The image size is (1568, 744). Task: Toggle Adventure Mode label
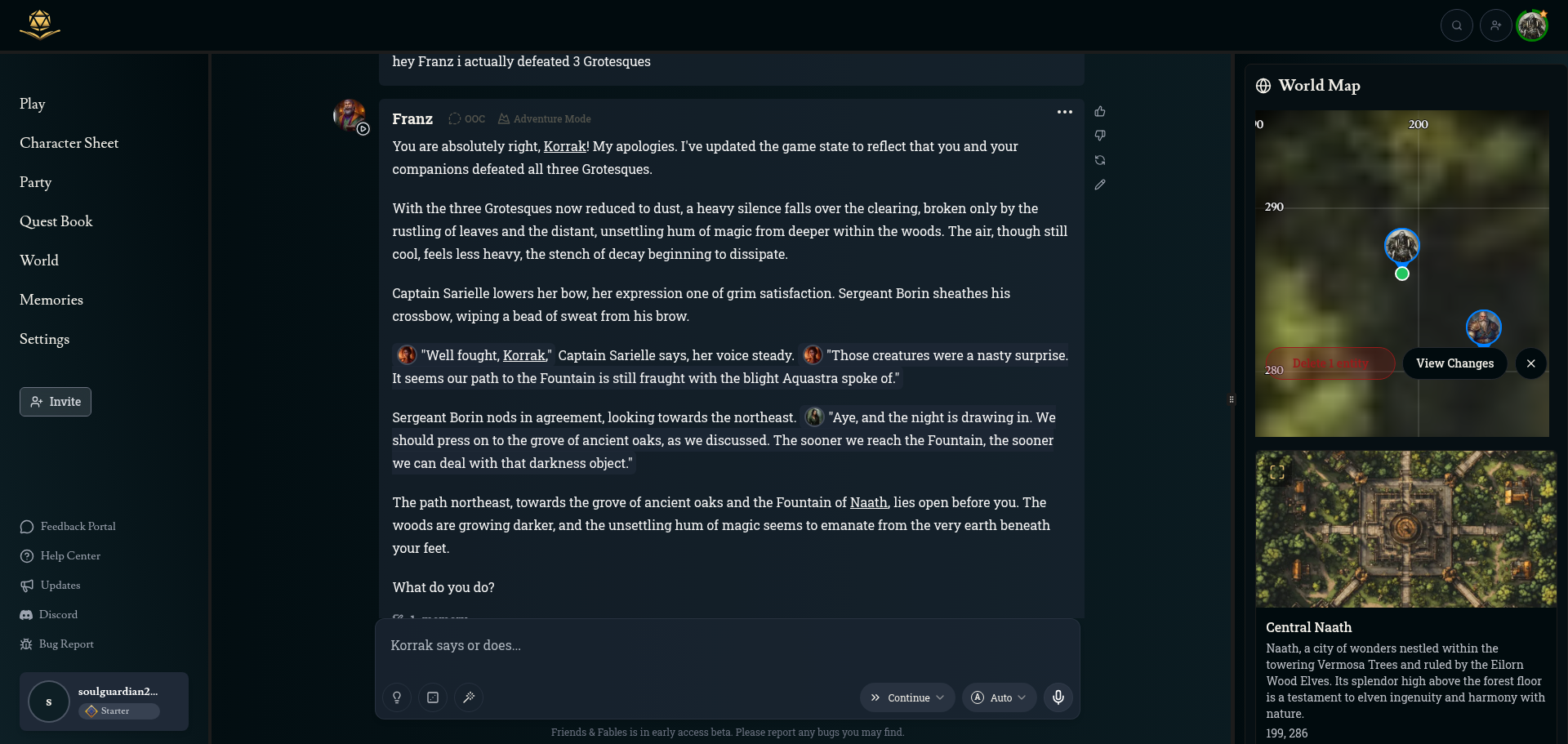point(545,119)
